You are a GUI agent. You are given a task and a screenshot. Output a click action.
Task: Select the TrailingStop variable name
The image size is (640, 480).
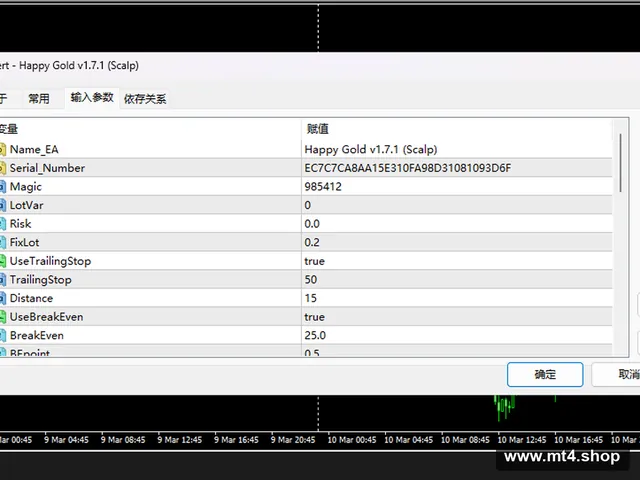(x=40, y=280)
